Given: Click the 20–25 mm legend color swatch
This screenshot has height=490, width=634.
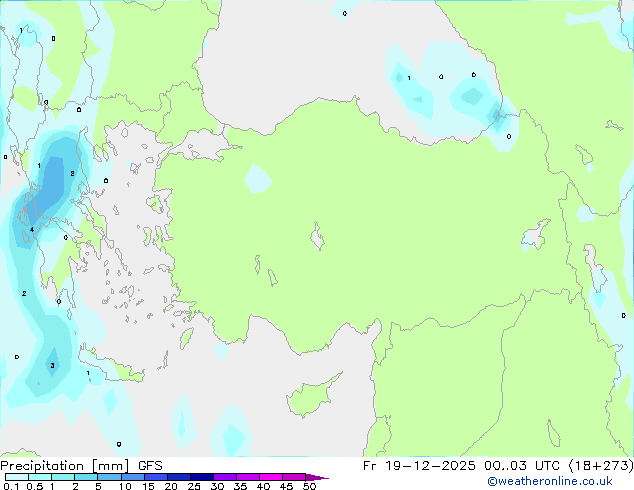Looking at the screenshot, I should point(179,477).
